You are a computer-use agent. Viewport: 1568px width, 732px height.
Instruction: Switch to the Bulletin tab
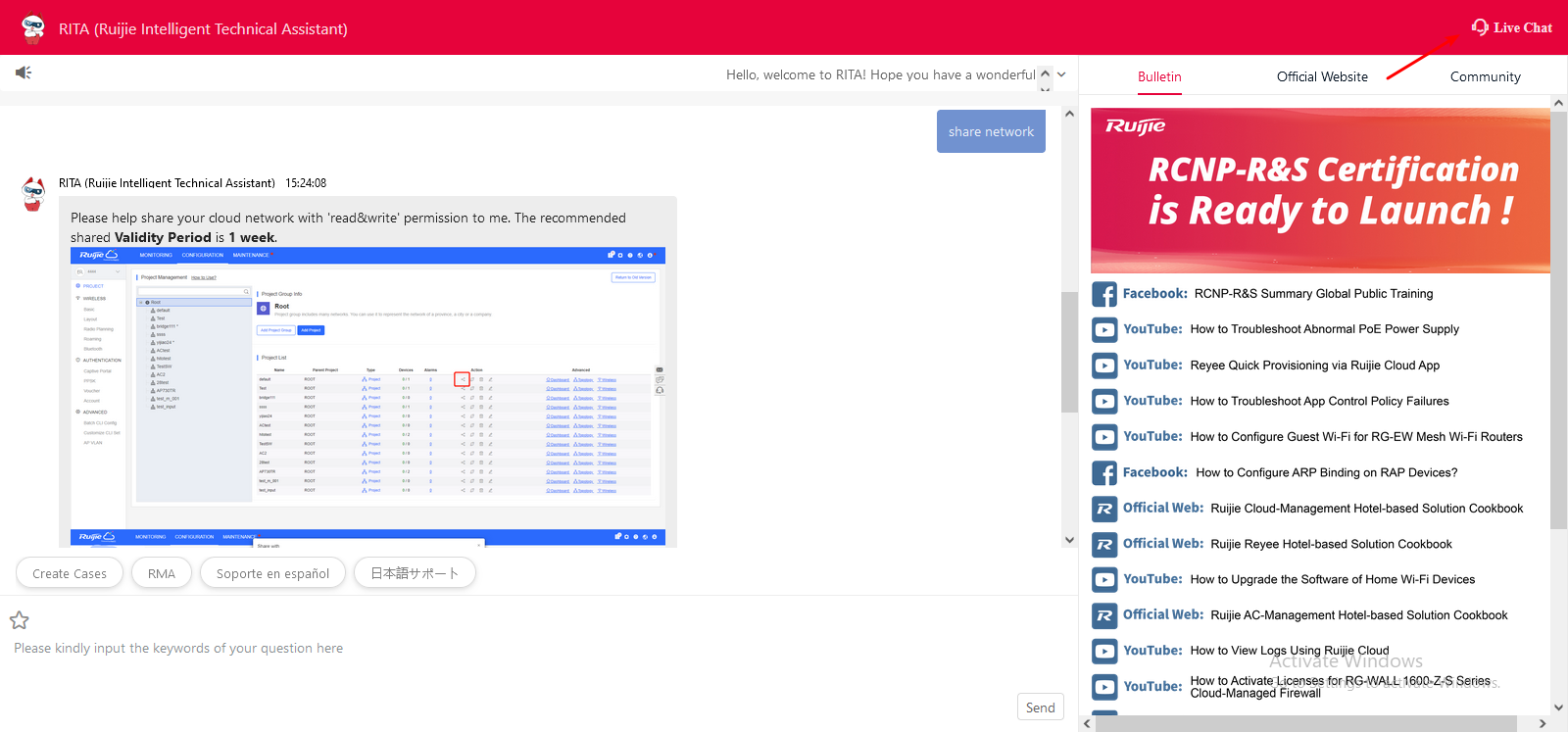pos(1159,76)
